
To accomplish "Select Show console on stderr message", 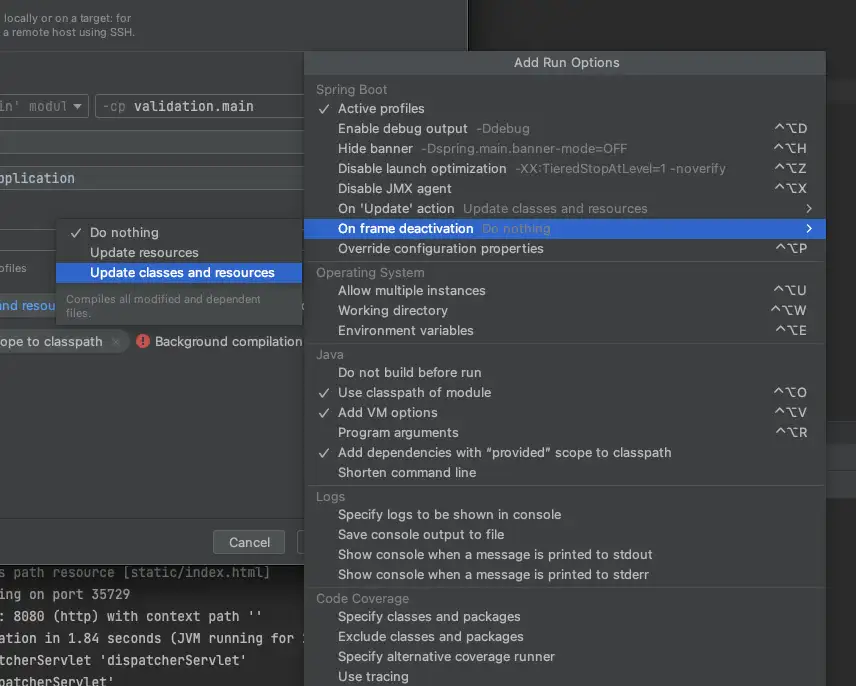I will pyautogui.click(x=565, y=574).
